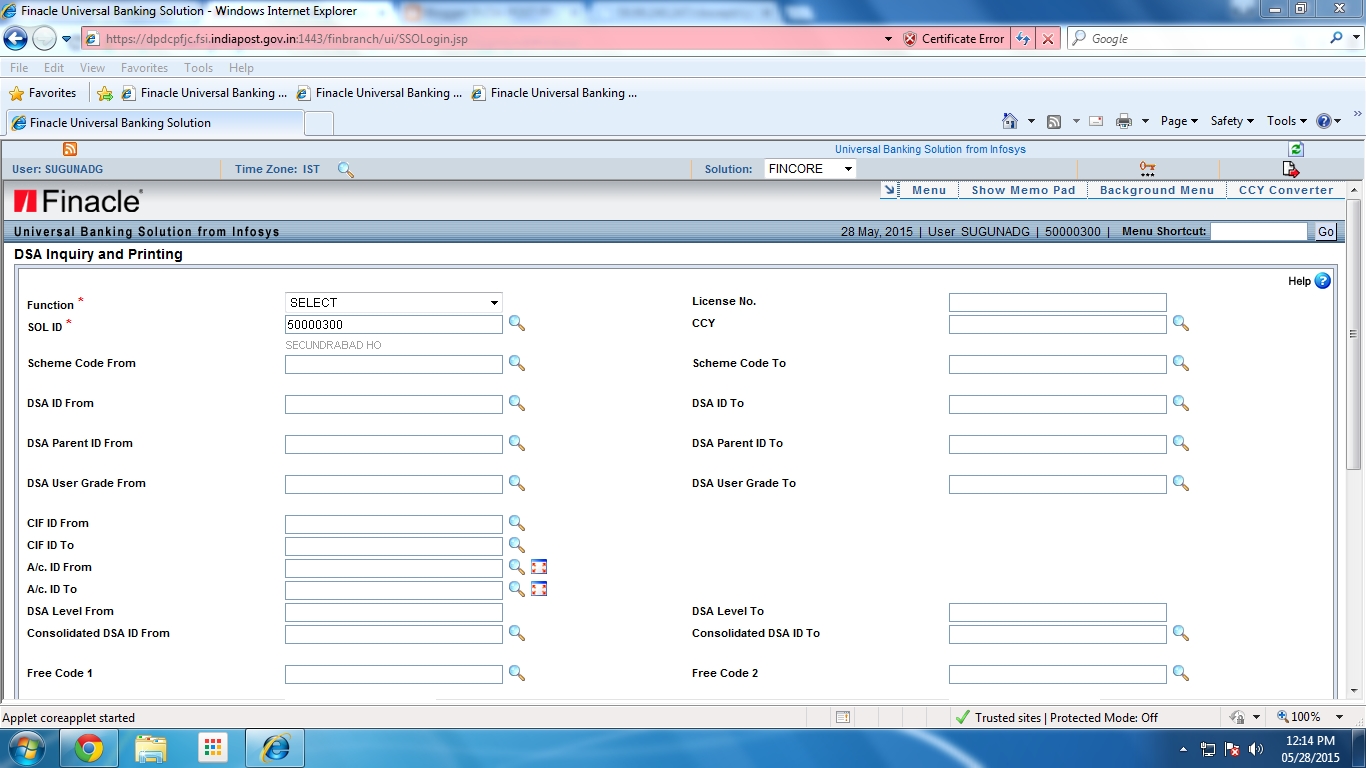Image resolution: width=1366 pixels, height=768 pixels.
Task: Click the refresh icon above Background Menu
Action: (1295, 148)
